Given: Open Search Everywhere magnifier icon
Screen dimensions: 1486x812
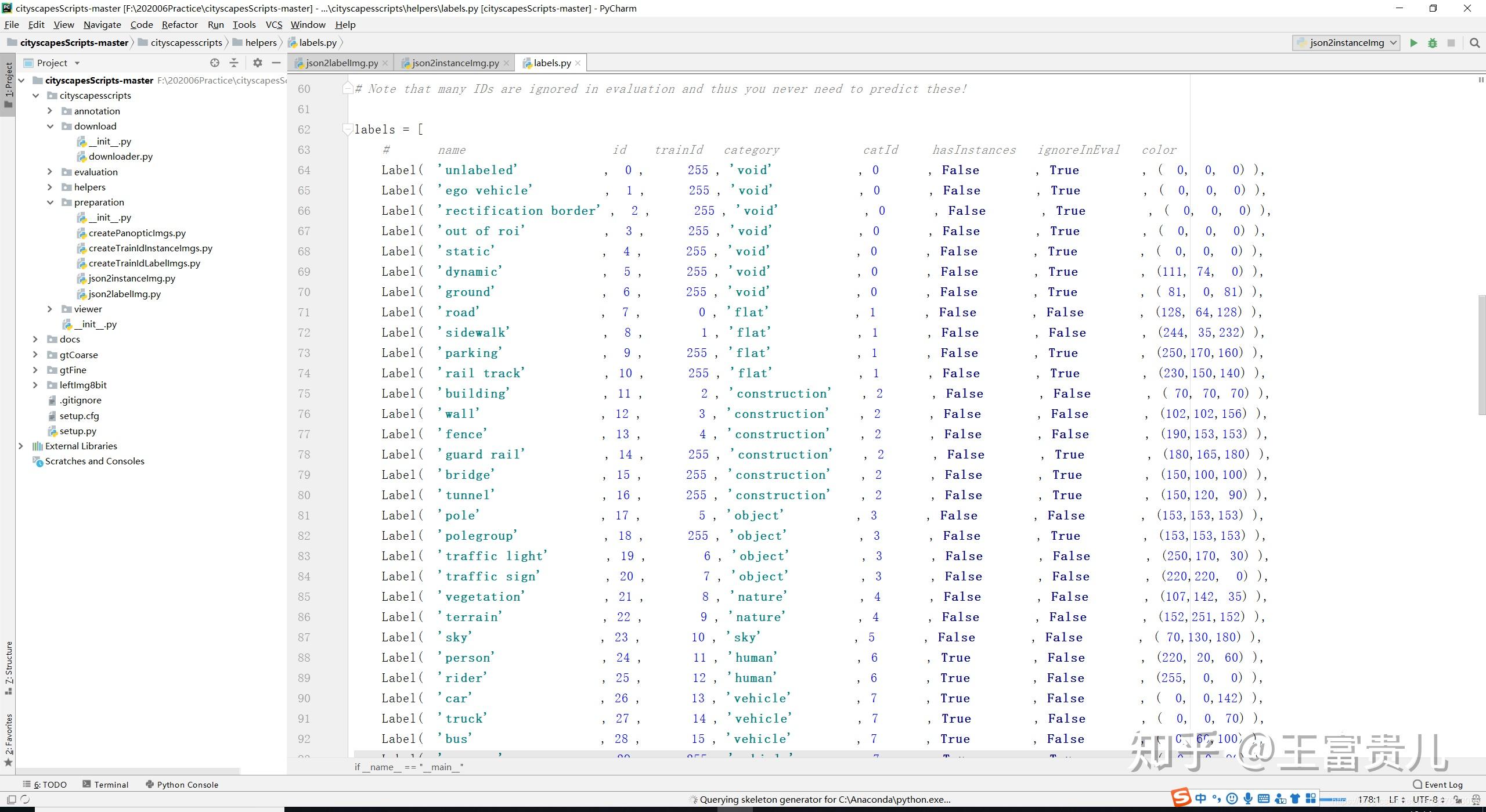Looking at the screenshot, I should pos(1474,43).
